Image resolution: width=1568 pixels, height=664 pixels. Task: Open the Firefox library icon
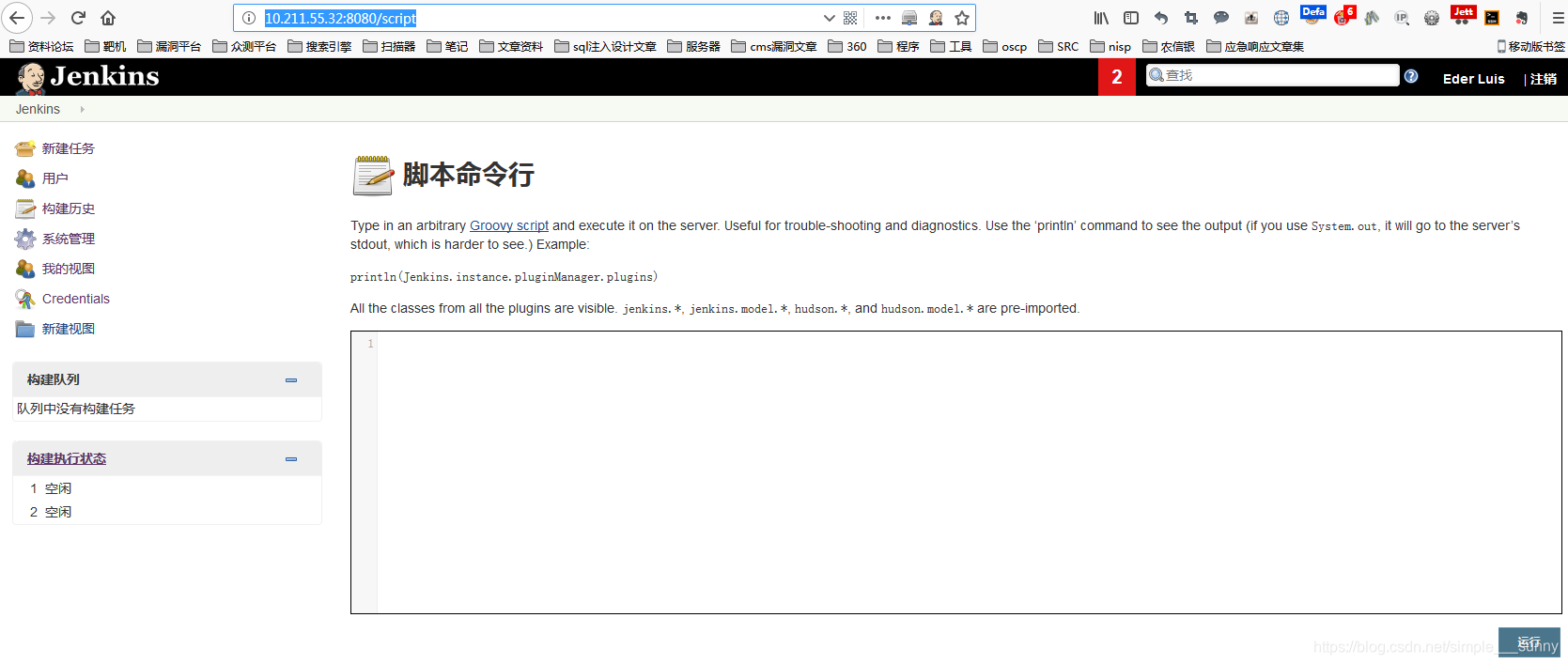click(x=1101, y=18)
